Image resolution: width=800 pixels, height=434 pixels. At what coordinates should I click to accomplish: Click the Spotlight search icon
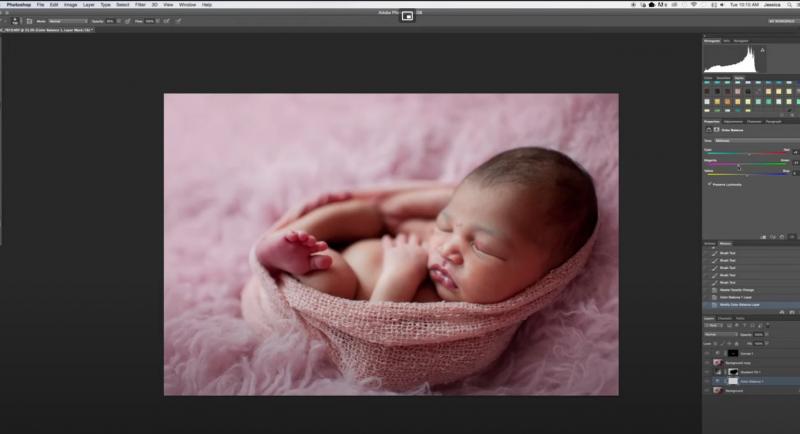[790, 5]
